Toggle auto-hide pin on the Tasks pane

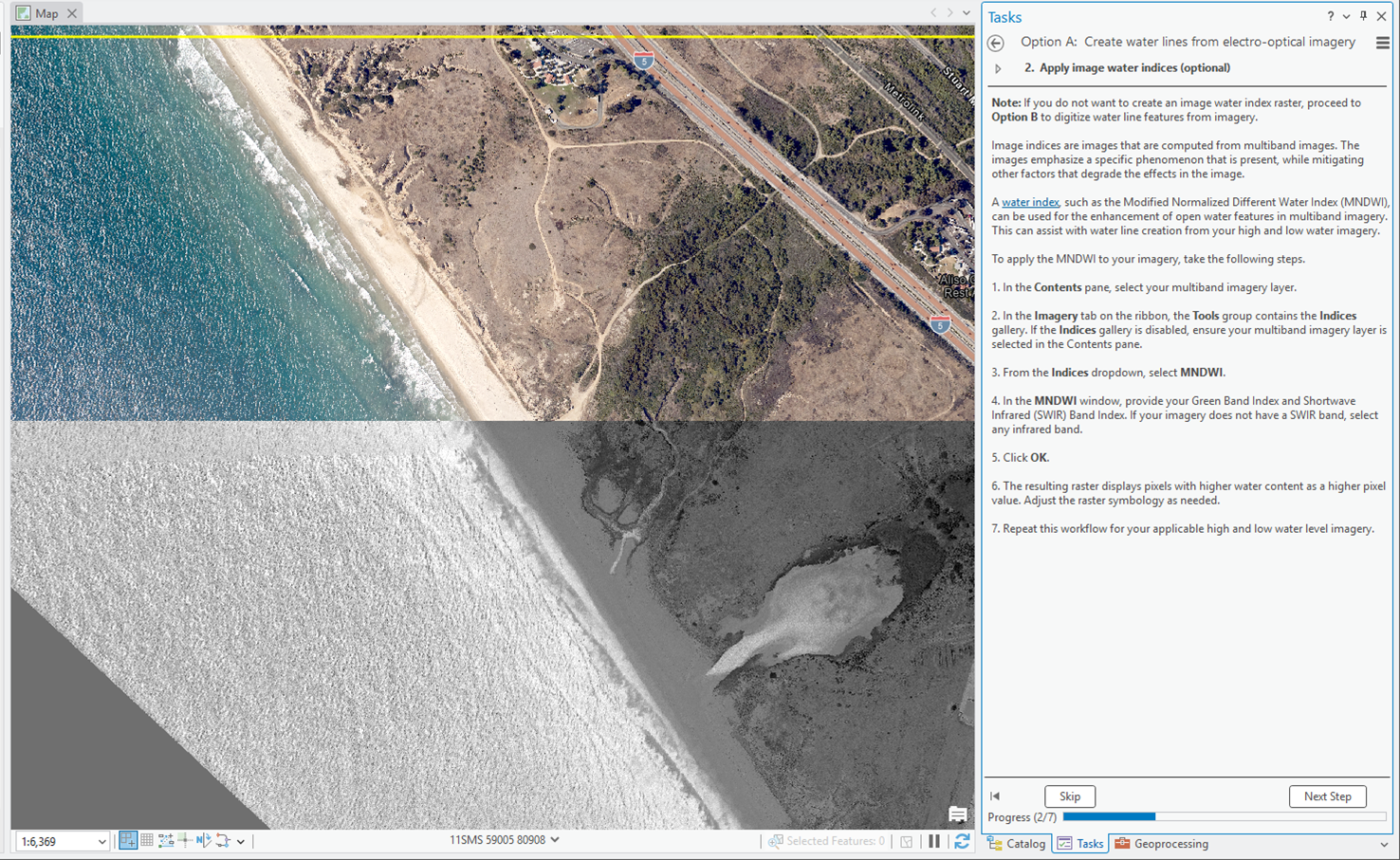point(1363,16)
